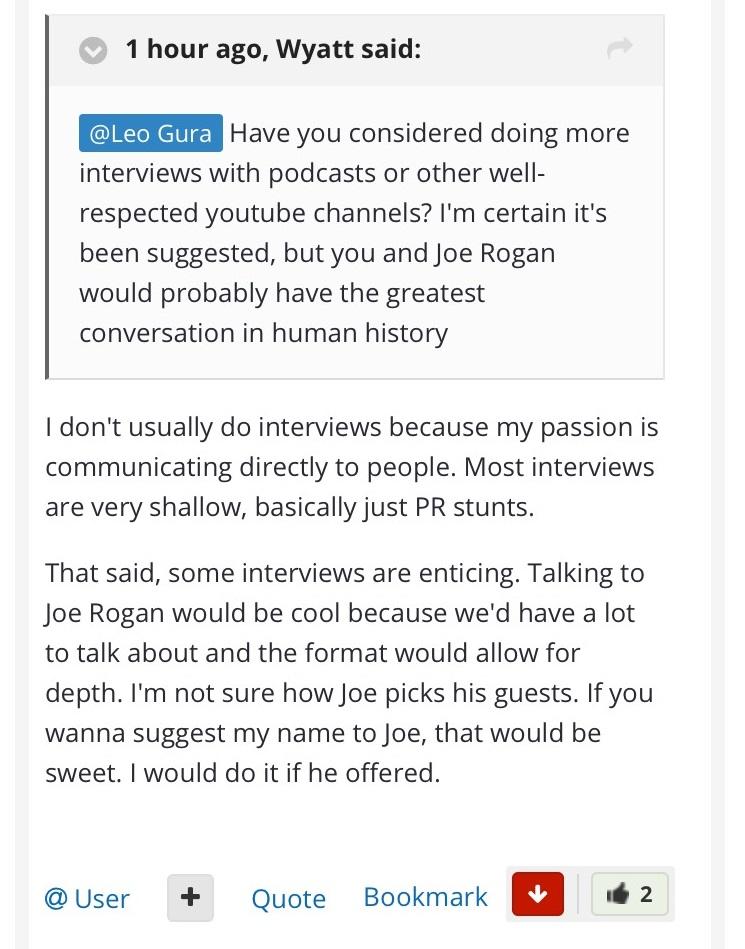Click the @ User mention link
Viewport: 745px width, 949px height.
click(x=87, y=898)
